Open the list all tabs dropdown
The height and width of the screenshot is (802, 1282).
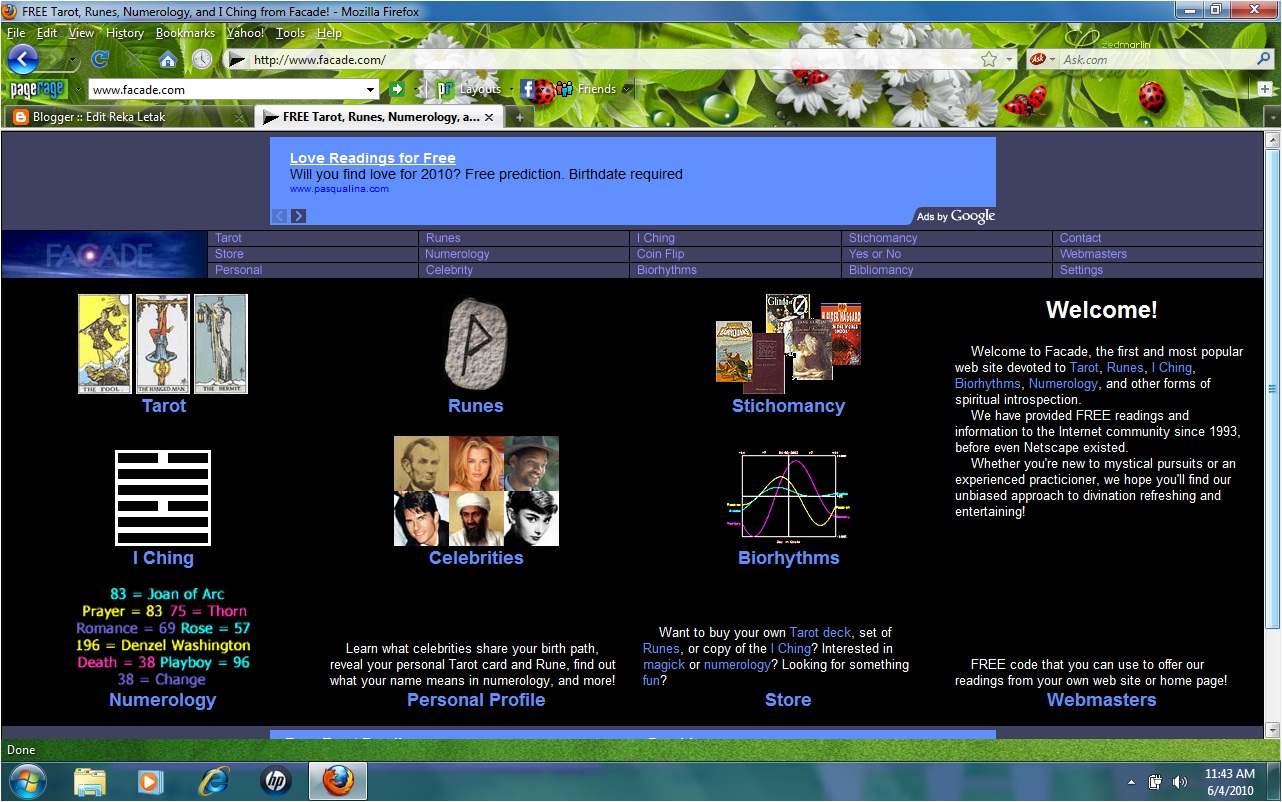[1272, 117]
